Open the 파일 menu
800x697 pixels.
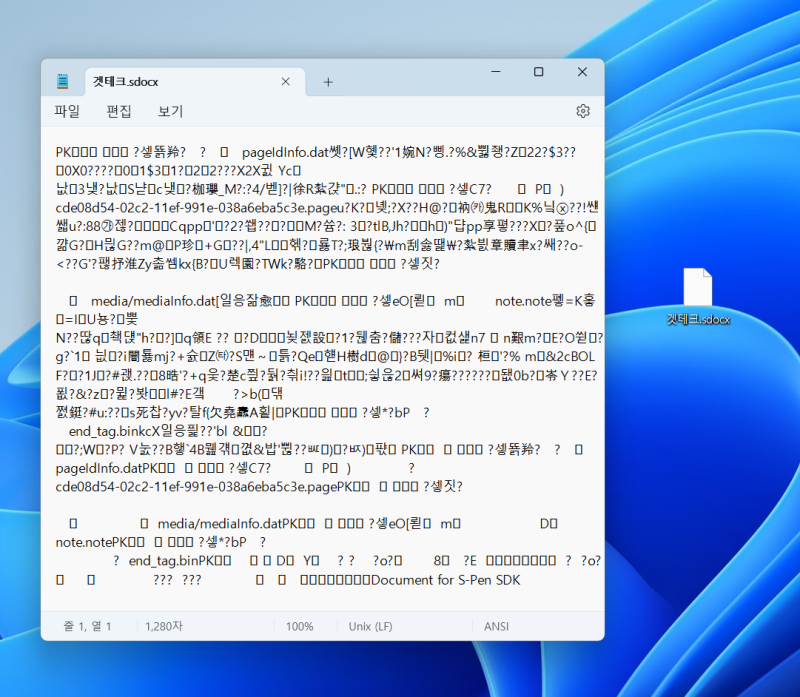(66, 111)
